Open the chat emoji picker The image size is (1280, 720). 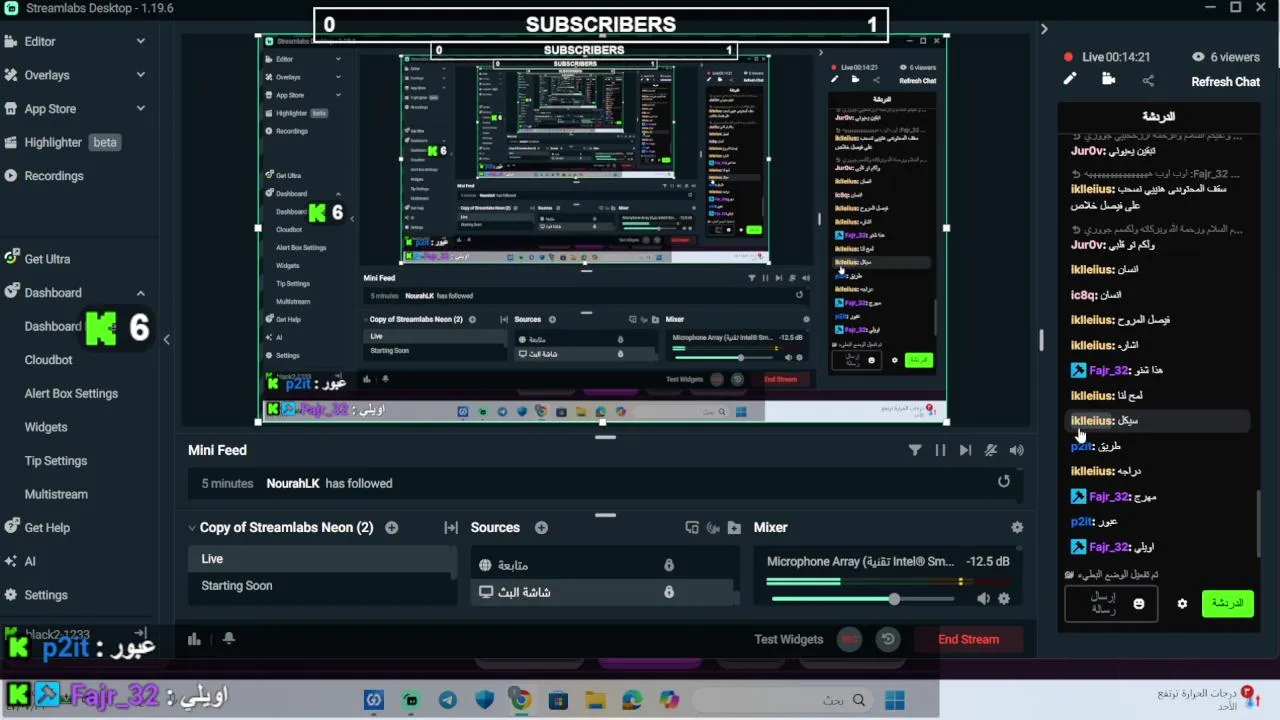pyautogui.click(x=1138, y=604)
